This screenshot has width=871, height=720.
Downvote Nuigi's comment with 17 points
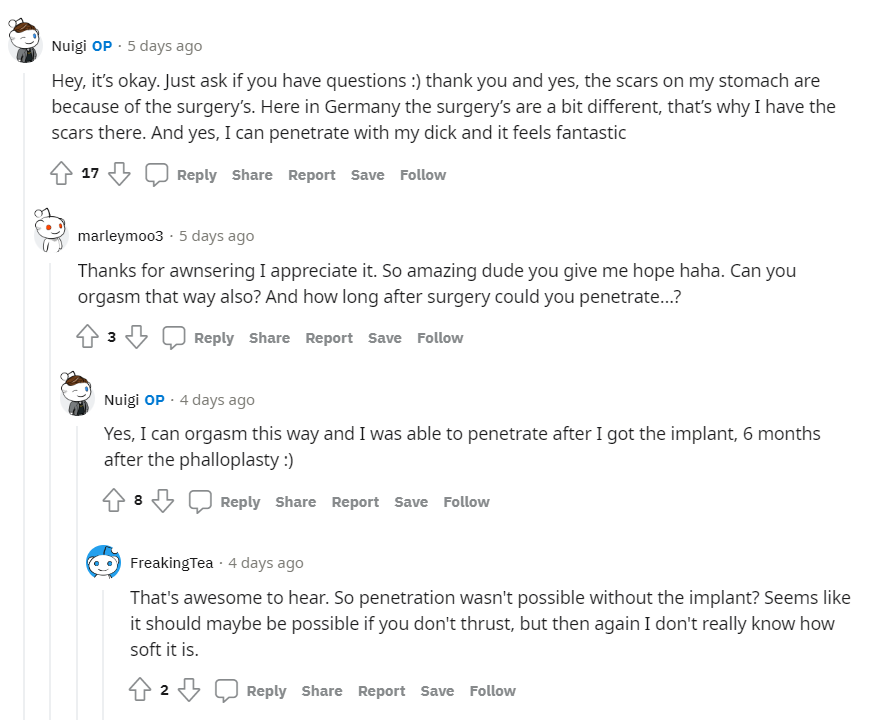pos(120,174)
